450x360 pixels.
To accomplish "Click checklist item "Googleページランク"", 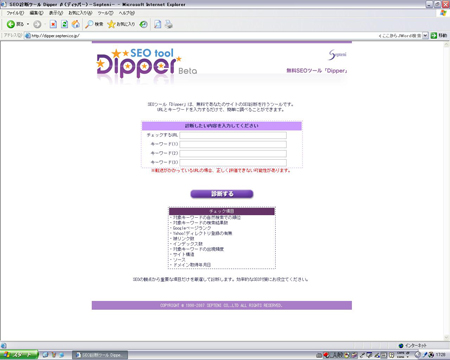I will (x=192, y=228).
